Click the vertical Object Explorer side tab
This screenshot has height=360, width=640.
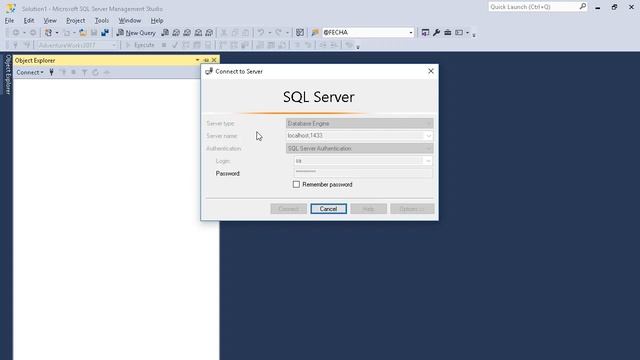[x=7, y=74]
